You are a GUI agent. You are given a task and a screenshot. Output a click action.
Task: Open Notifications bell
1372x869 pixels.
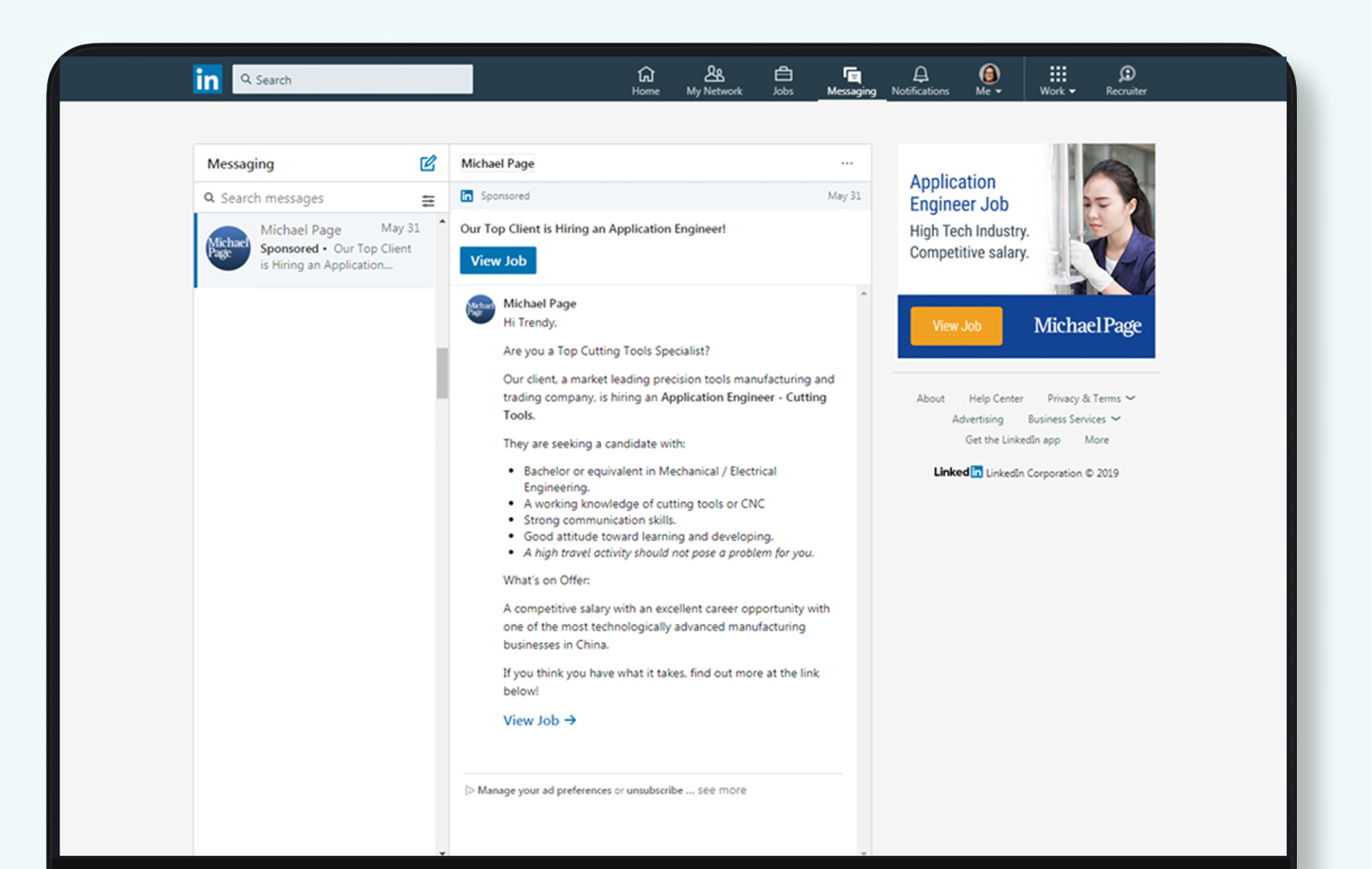click(920, 80)
